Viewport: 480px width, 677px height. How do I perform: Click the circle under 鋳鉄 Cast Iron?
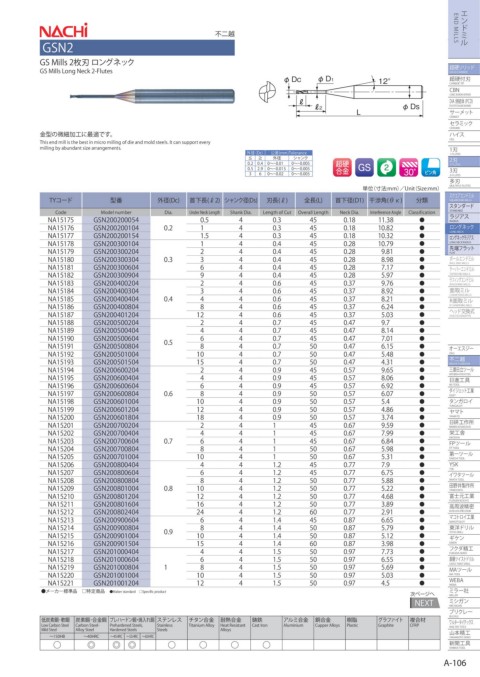click(x=266, y=645)
